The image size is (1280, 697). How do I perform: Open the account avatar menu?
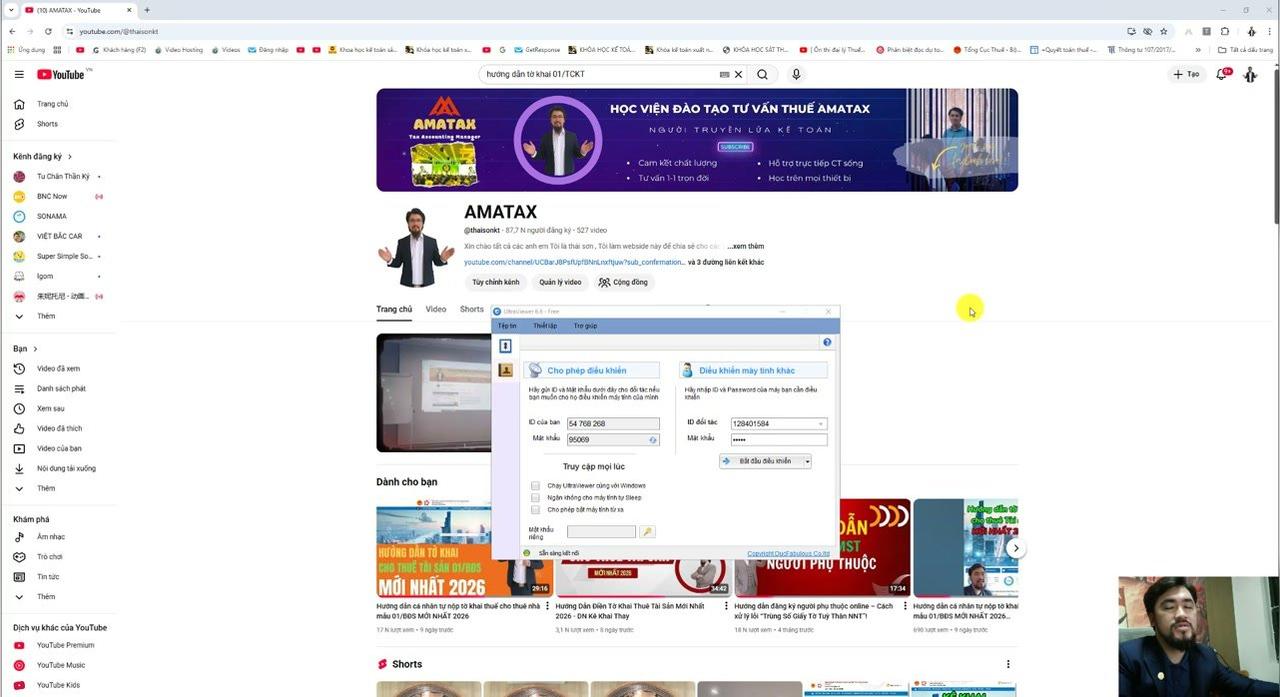tap(1250, 74)
